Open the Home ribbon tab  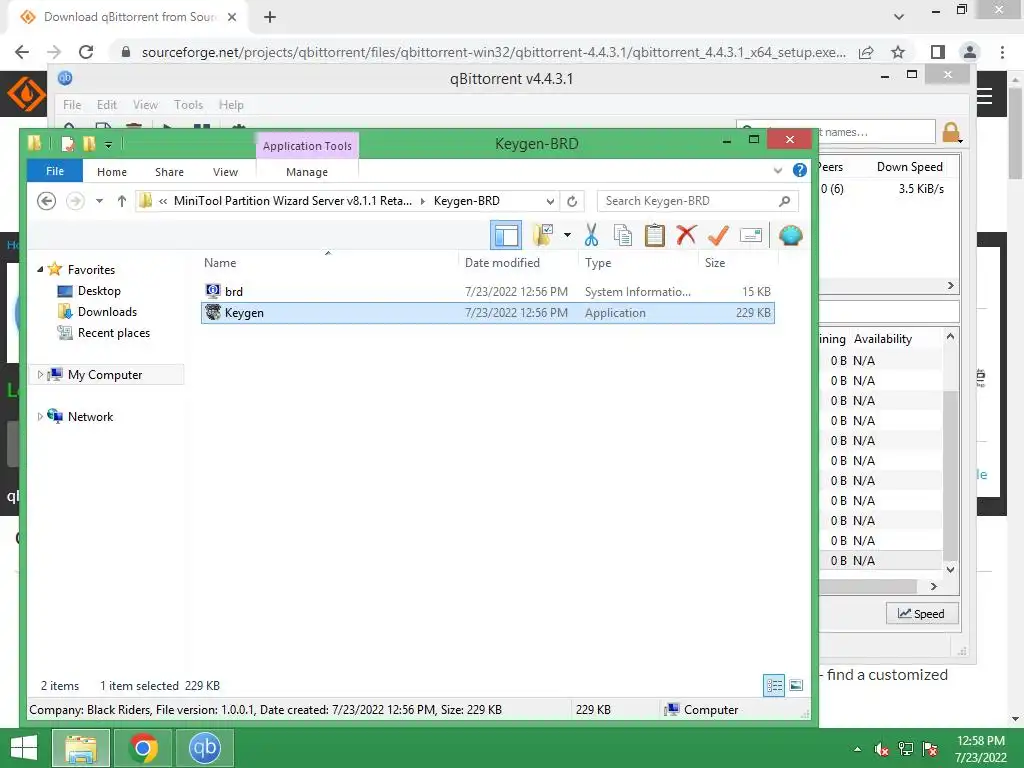pos(112,172)
